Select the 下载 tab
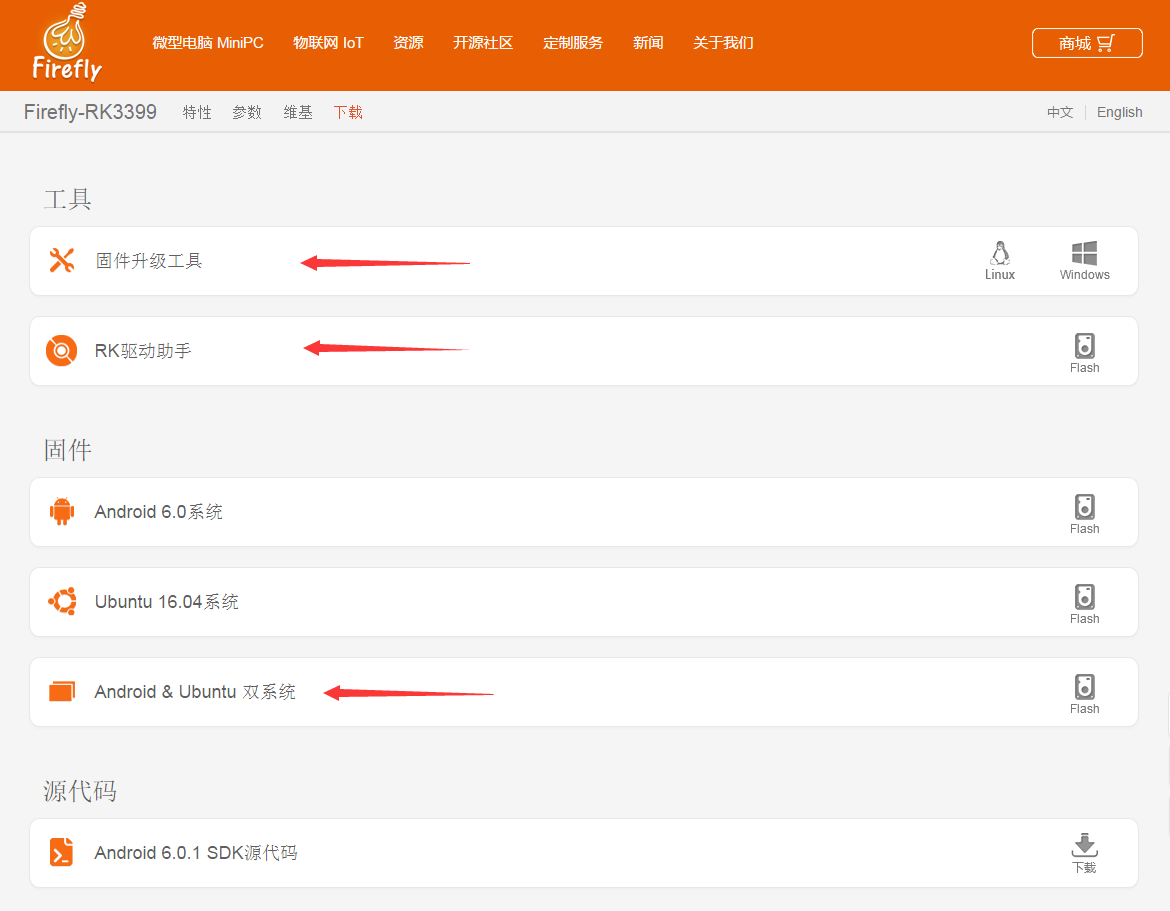Image resolution: width=1170 pixels, height=911 pixels. (348, 113)
